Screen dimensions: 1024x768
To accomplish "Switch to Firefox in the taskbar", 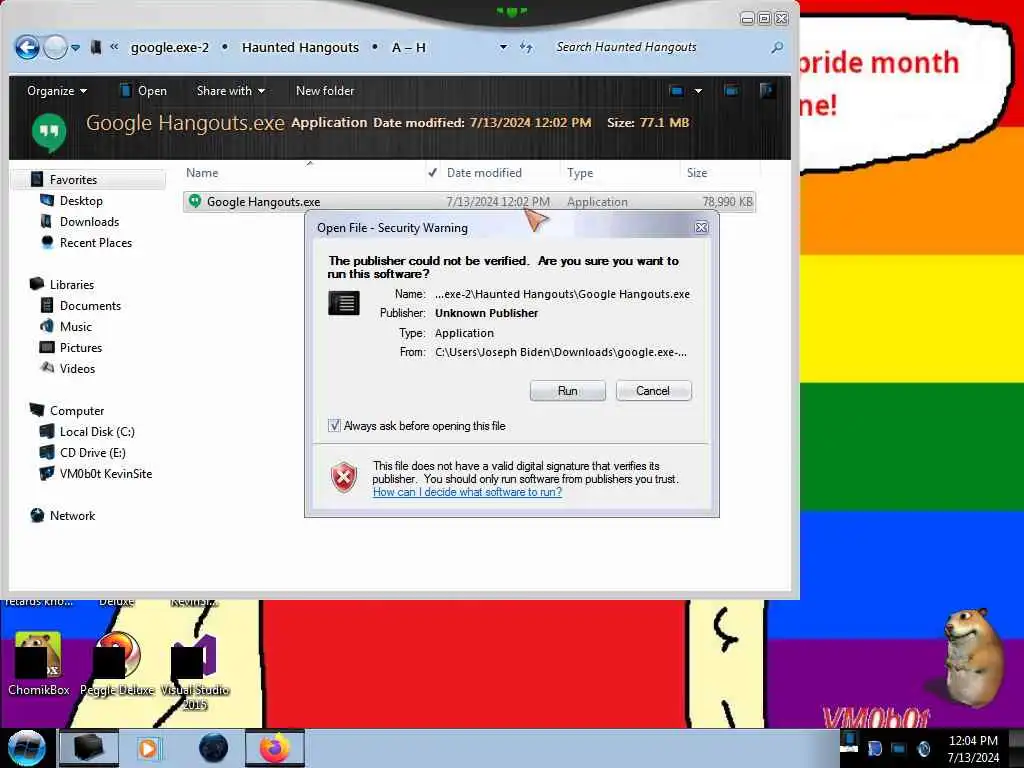I will [x=275, y=748].
